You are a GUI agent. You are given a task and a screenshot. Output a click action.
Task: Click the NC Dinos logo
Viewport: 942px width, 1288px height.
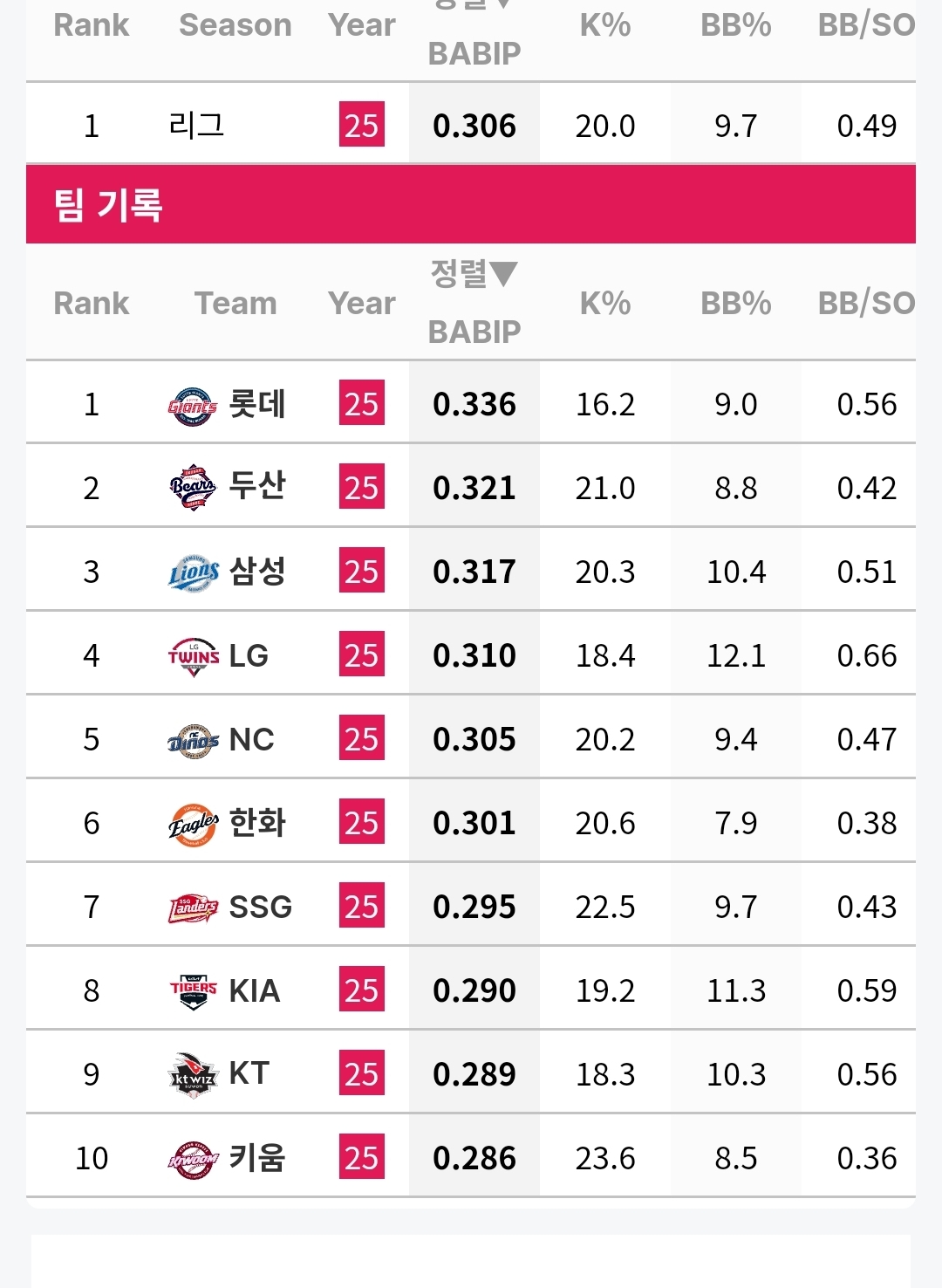click(x=193, y=741)
